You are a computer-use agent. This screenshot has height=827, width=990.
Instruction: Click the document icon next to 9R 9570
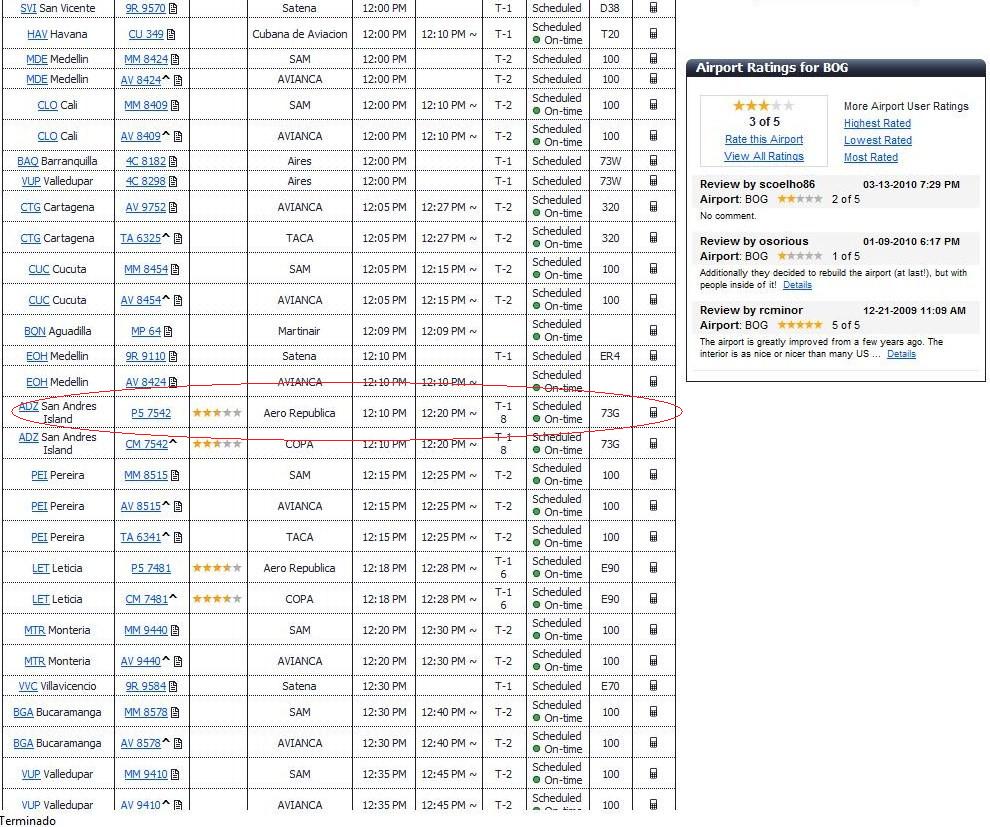pos(173,8)
